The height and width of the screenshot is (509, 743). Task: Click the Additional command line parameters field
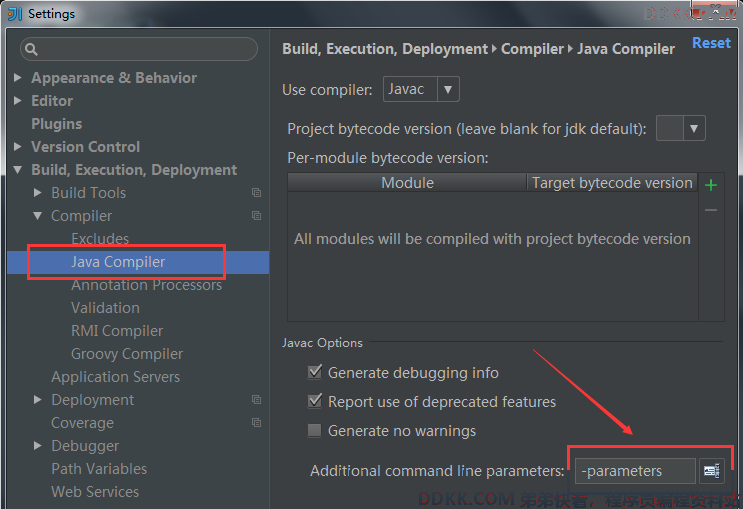[x=635, y=471]
